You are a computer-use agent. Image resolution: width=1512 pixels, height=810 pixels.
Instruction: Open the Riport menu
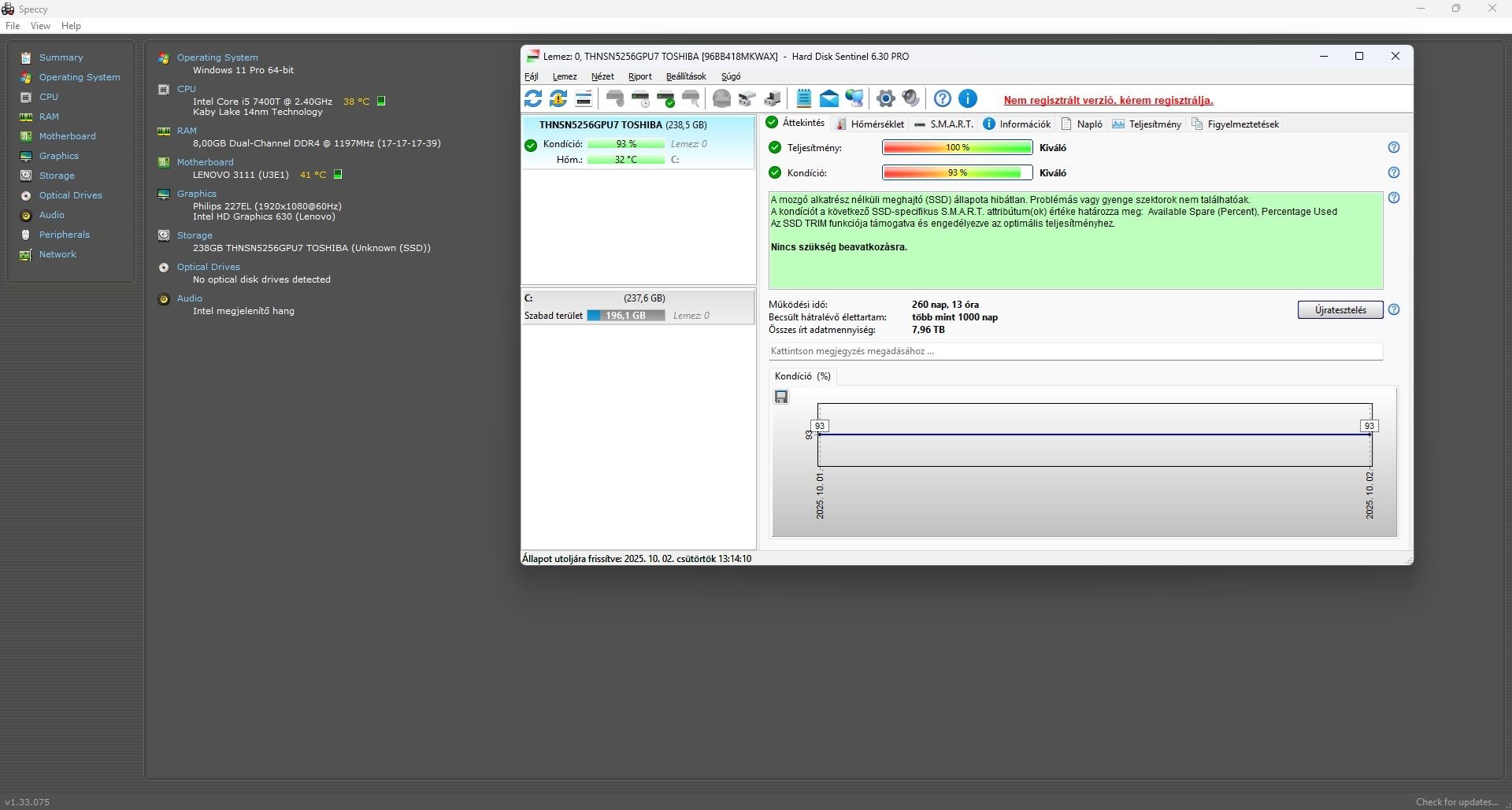(640, 76)
